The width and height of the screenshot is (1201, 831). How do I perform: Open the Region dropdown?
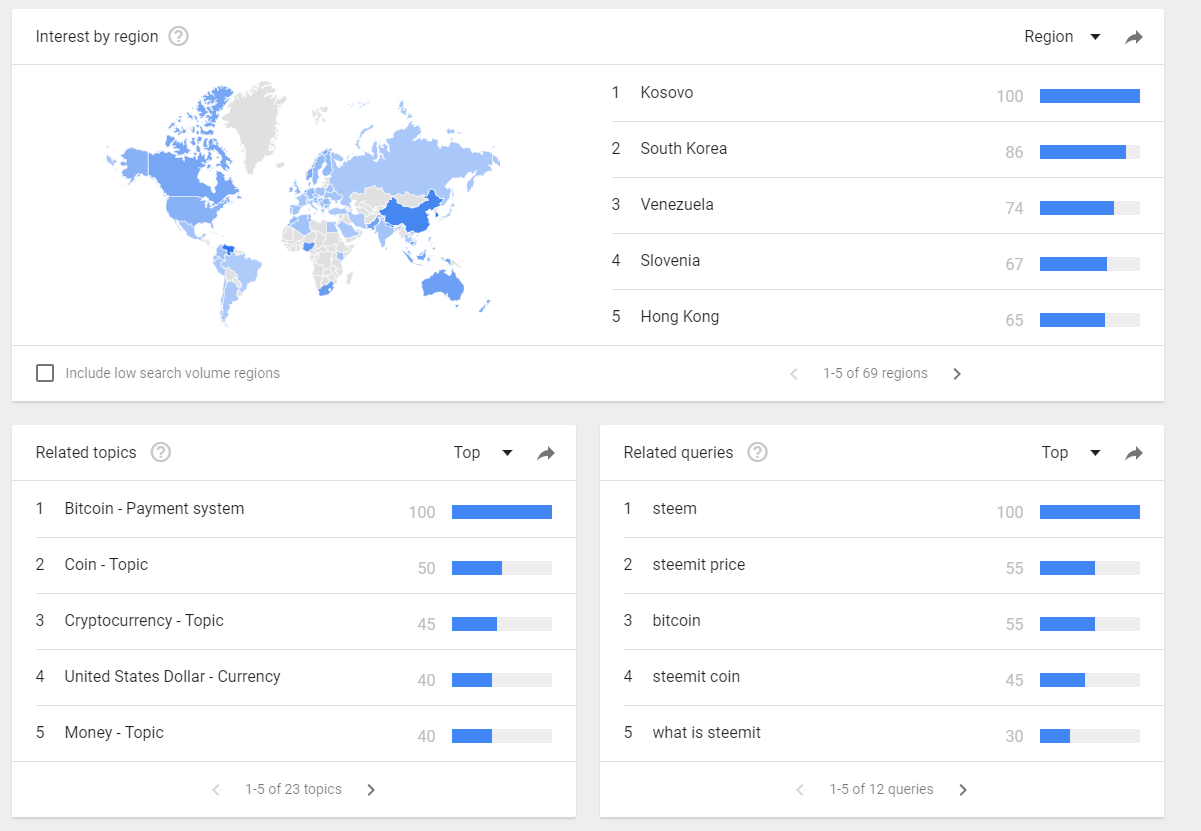click(1062, 37)
